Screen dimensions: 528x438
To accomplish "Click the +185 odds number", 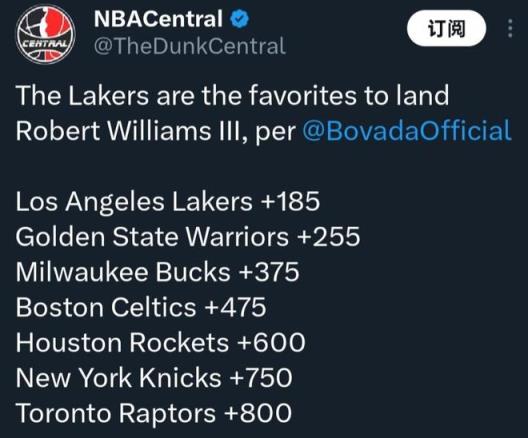I will [290, 201].
